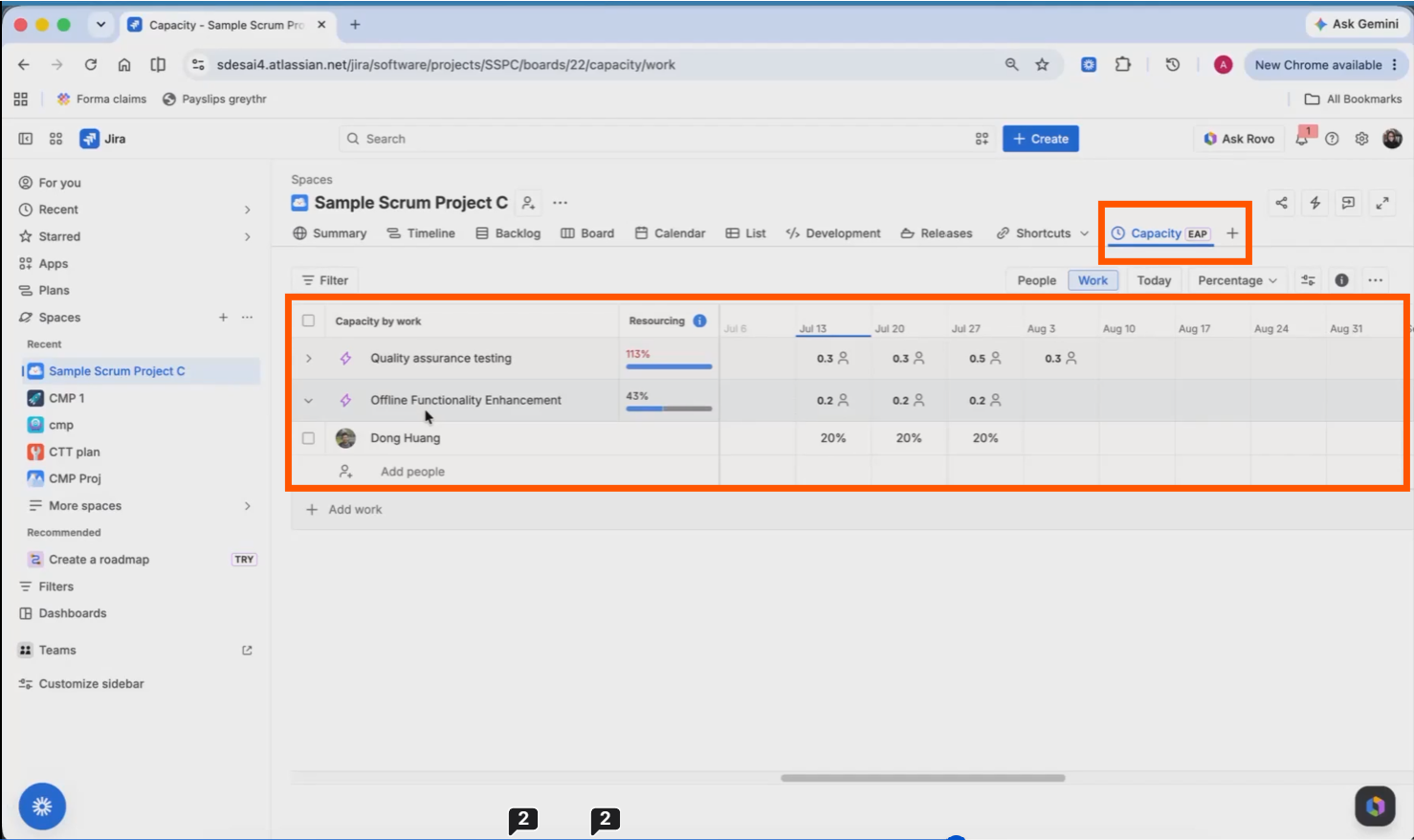Open Chrome extensions puzzle icon
1414x840 pixels.
1123,65
